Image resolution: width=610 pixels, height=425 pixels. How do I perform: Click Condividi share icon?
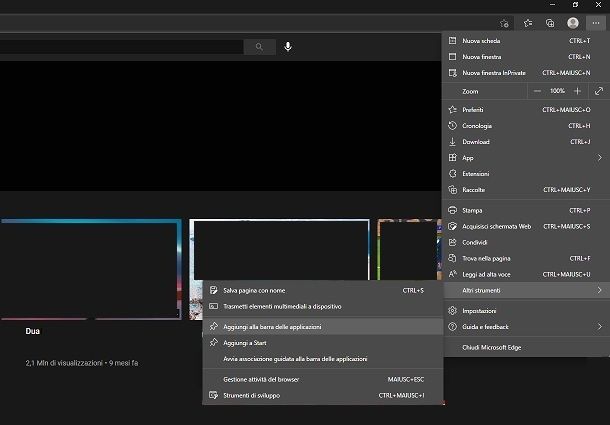452,242
